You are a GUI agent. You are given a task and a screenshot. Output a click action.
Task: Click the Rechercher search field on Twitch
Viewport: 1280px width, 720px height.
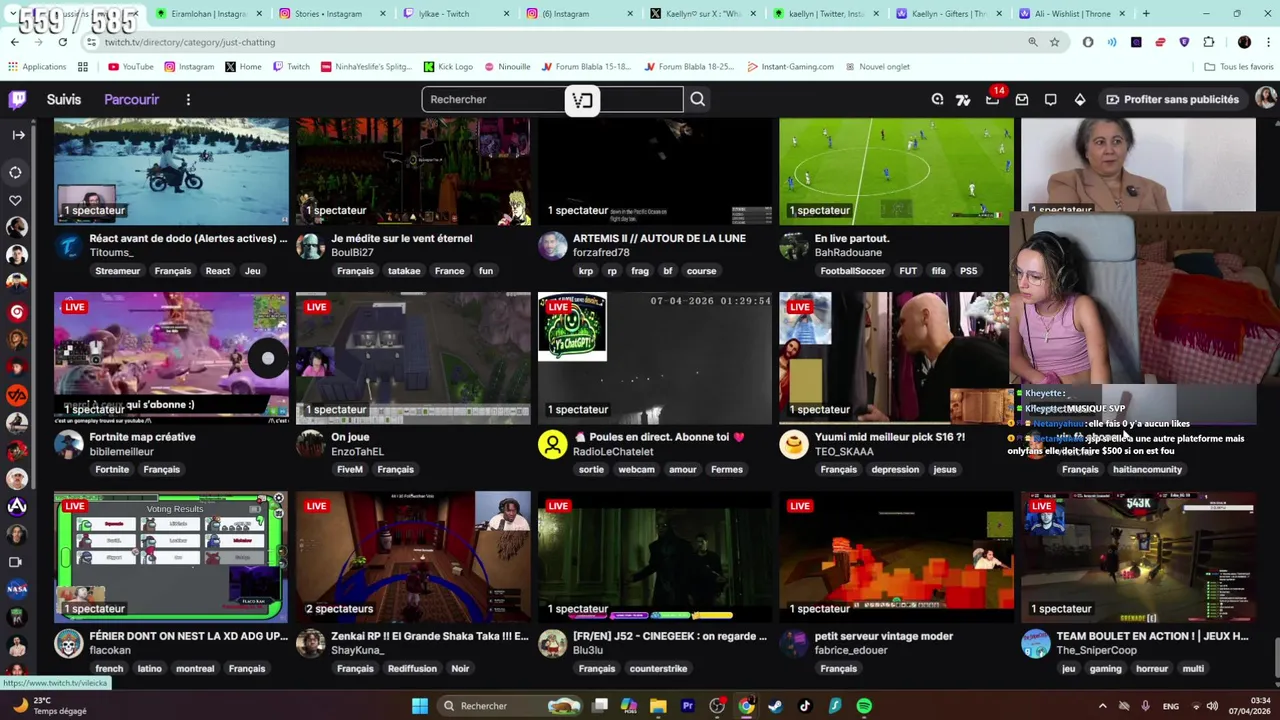552,99
